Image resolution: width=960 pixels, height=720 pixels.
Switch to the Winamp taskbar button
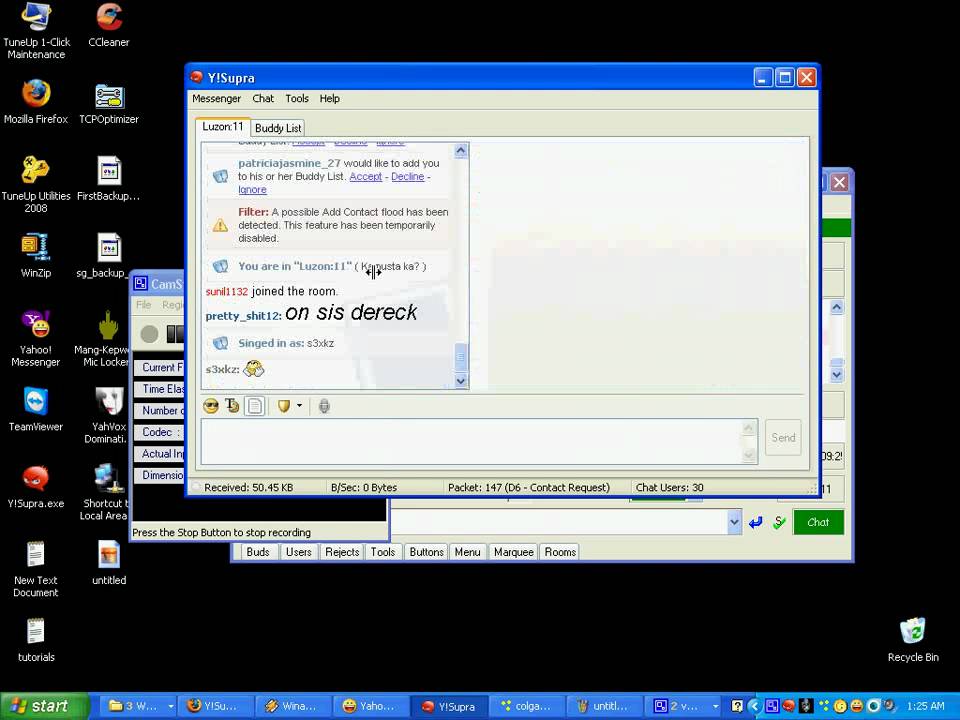(293, 706)
